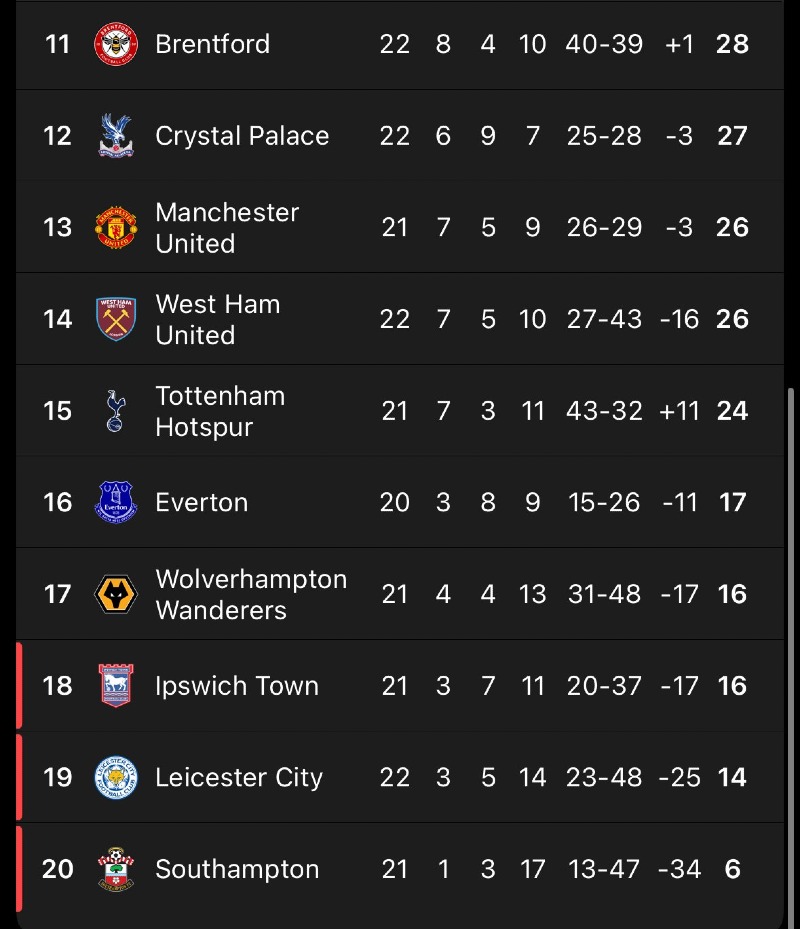Tap the Brentford club crest

point(116,44)
